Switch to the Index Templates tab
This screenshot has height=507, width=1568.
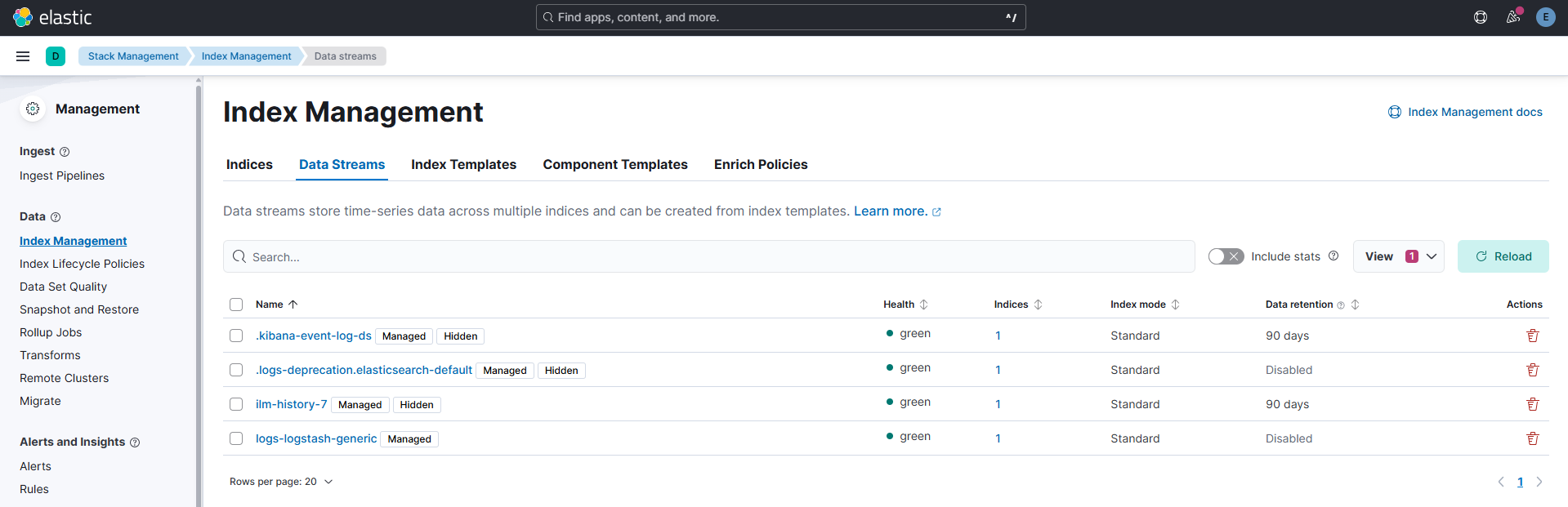pos(463,165)
